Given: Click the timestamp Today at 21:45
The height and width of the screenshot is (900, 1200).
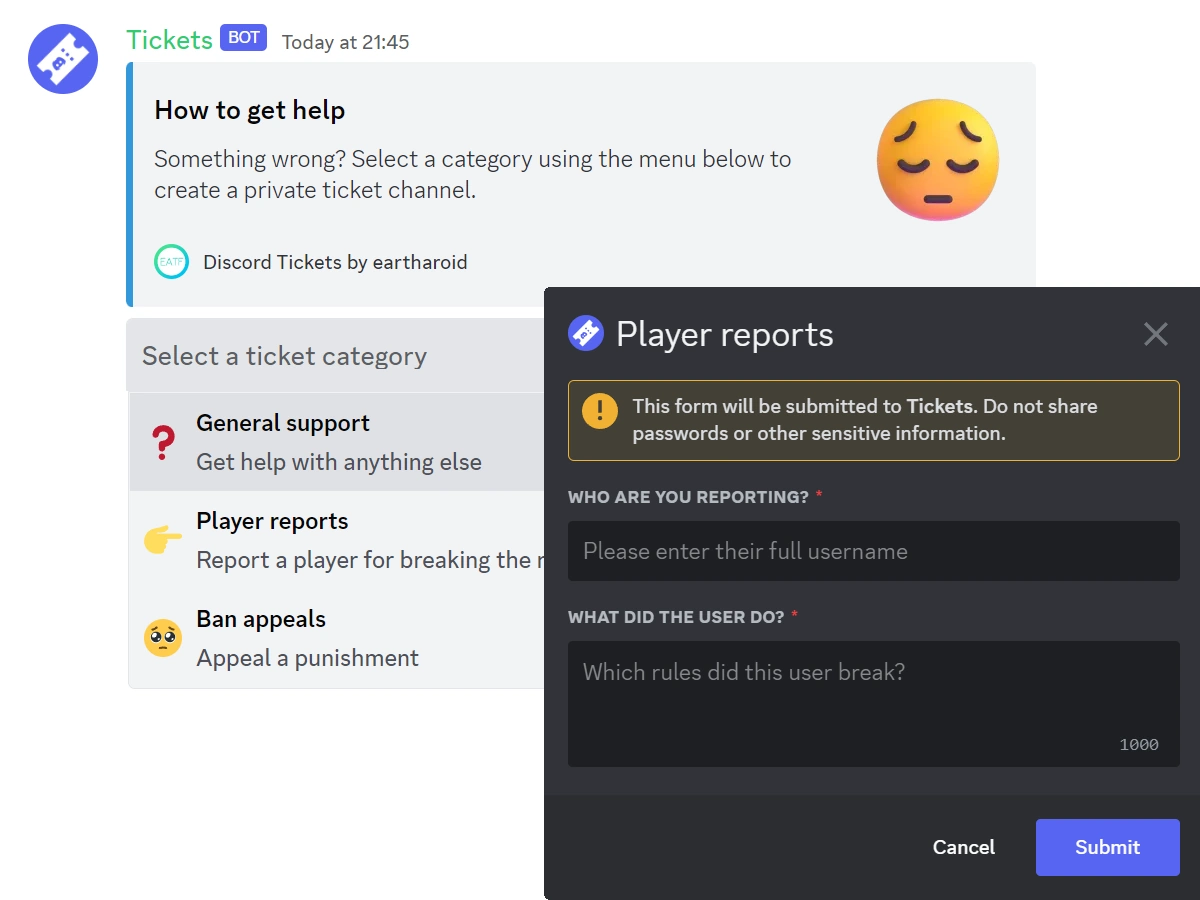Looking at the screenshot, I should point(345,42).
